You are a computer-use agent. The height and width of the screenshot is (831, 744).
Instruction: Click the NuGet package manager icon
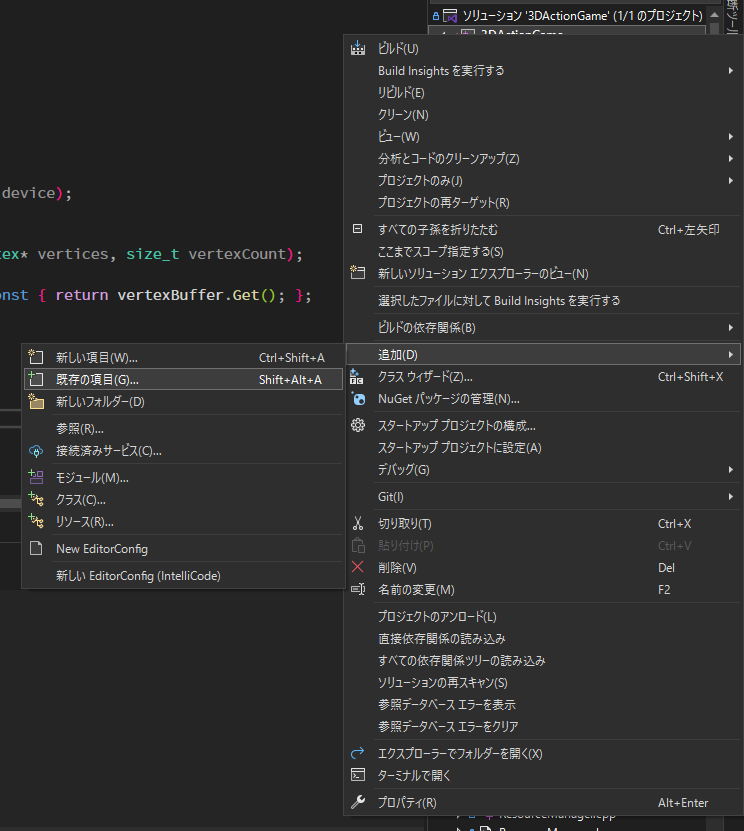tap(358, 399)
